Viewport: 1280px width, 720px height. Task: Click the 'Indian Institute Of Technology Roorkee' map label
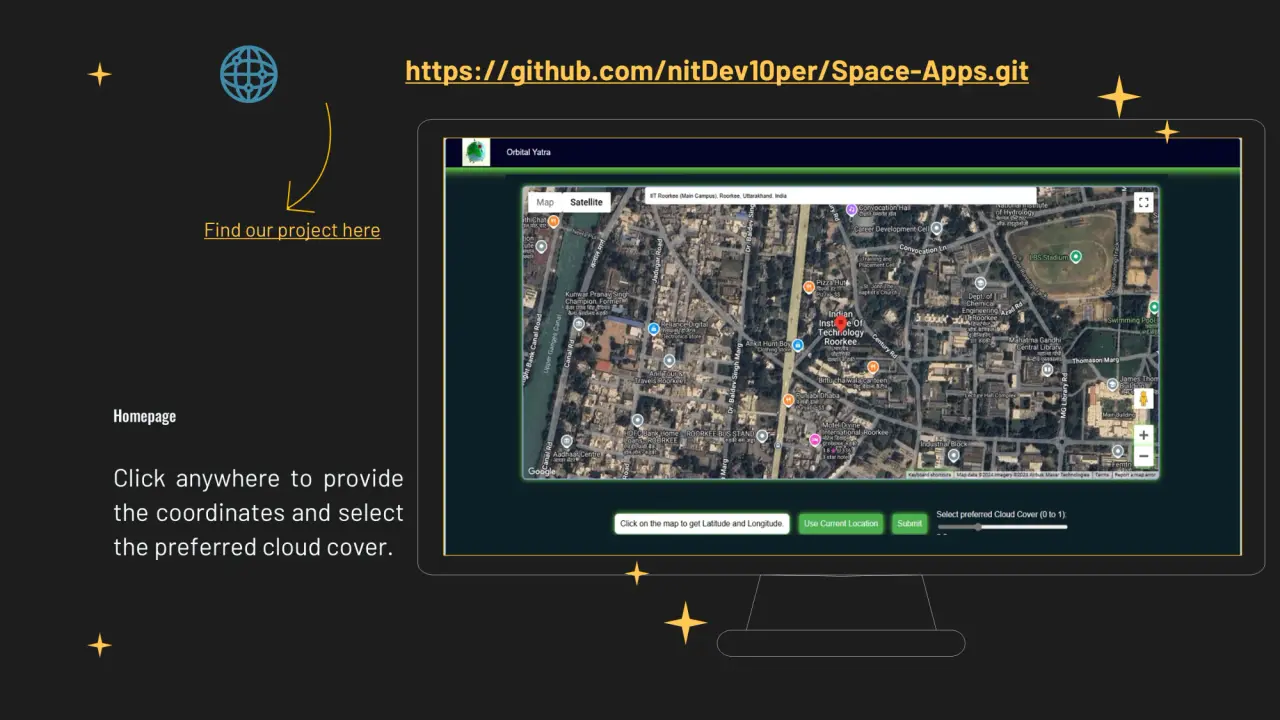pyautogui.click(x=841, y=327)
